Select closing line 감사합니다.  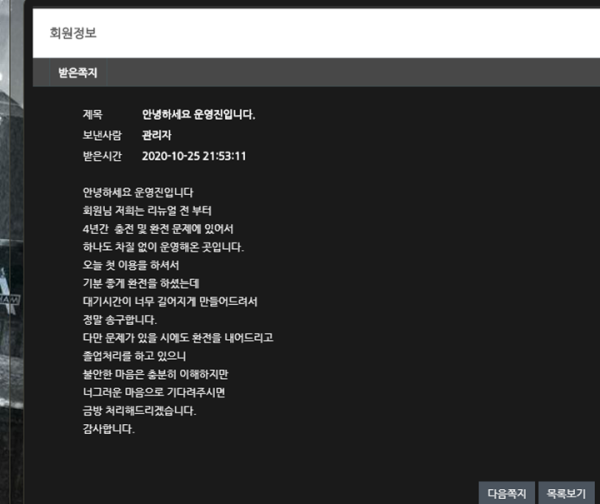(109, 429)
